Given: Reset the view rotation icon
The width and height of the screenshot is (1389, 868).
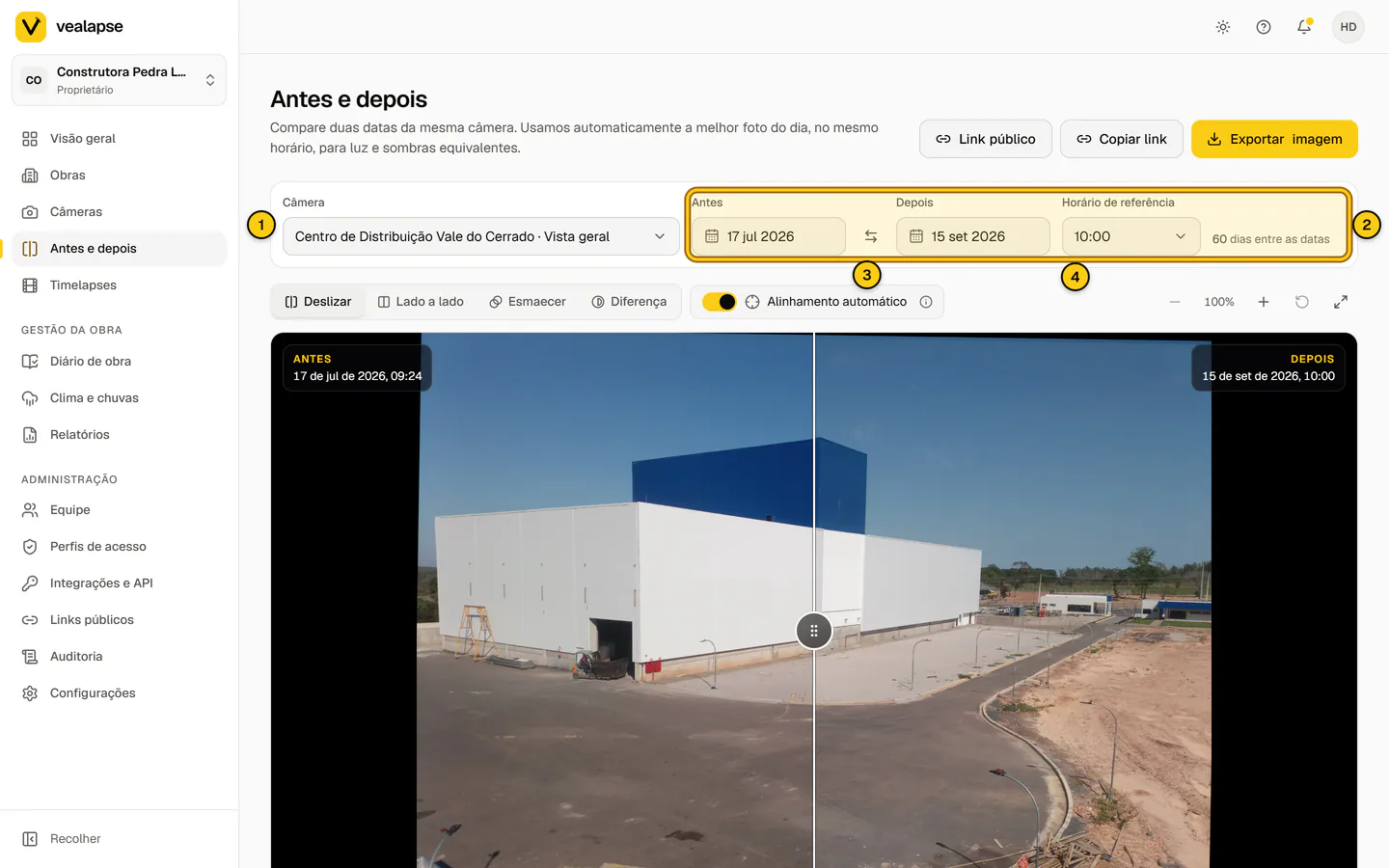Looking at the screenshot, I should click(1302, 302).
